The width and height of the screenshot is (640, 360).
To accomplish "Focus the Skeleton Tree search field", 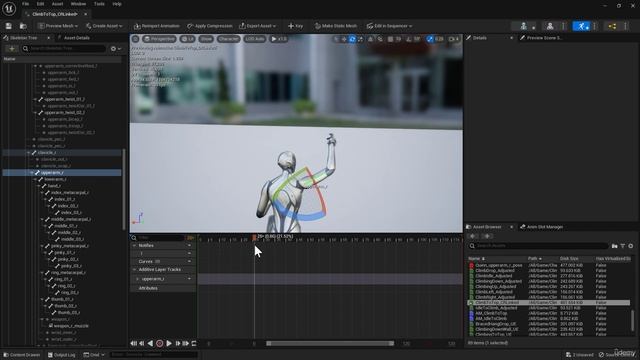I will [x=64, y=49].
